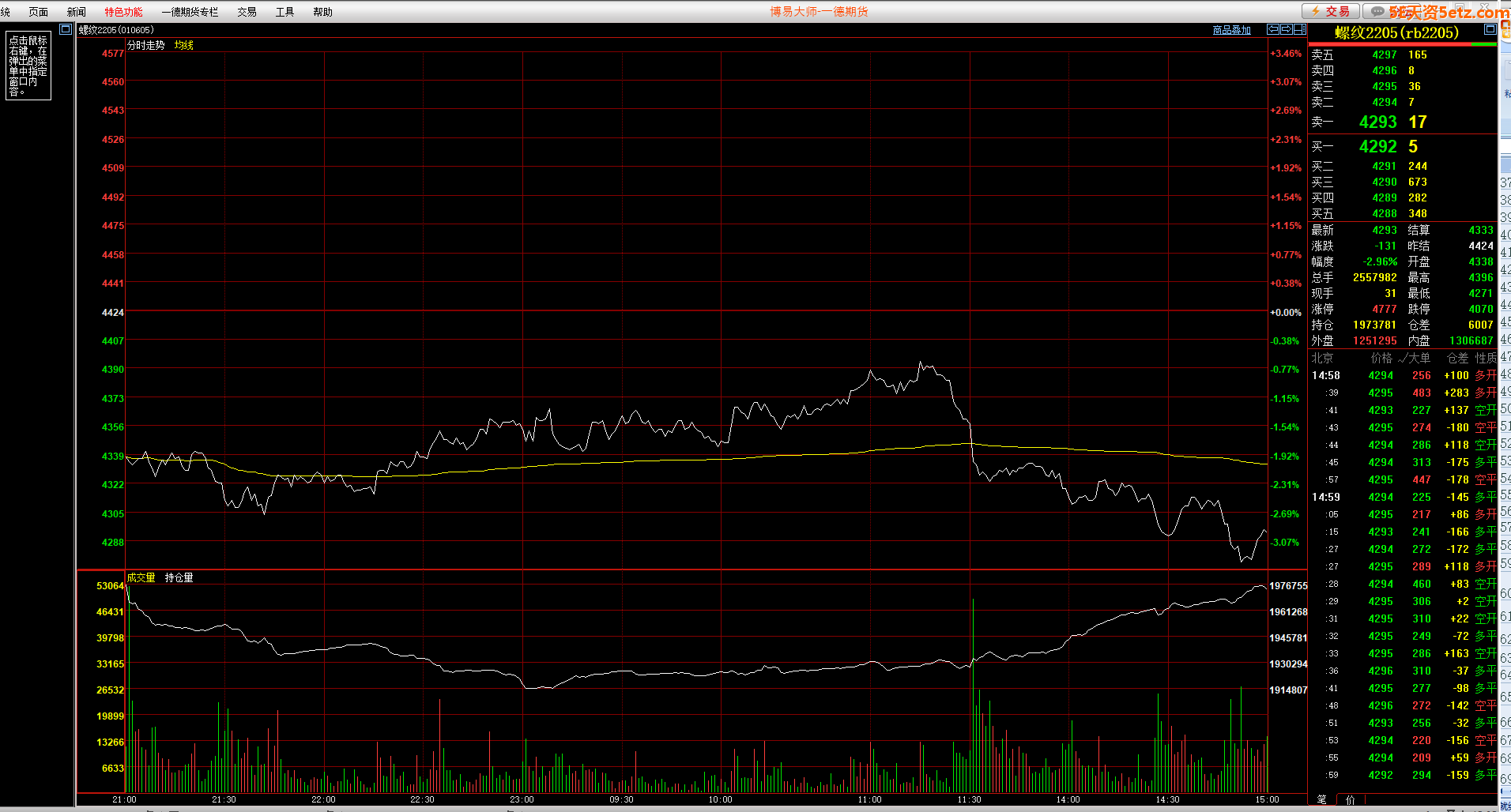Open the 帮助 menu

coord(322,12)
